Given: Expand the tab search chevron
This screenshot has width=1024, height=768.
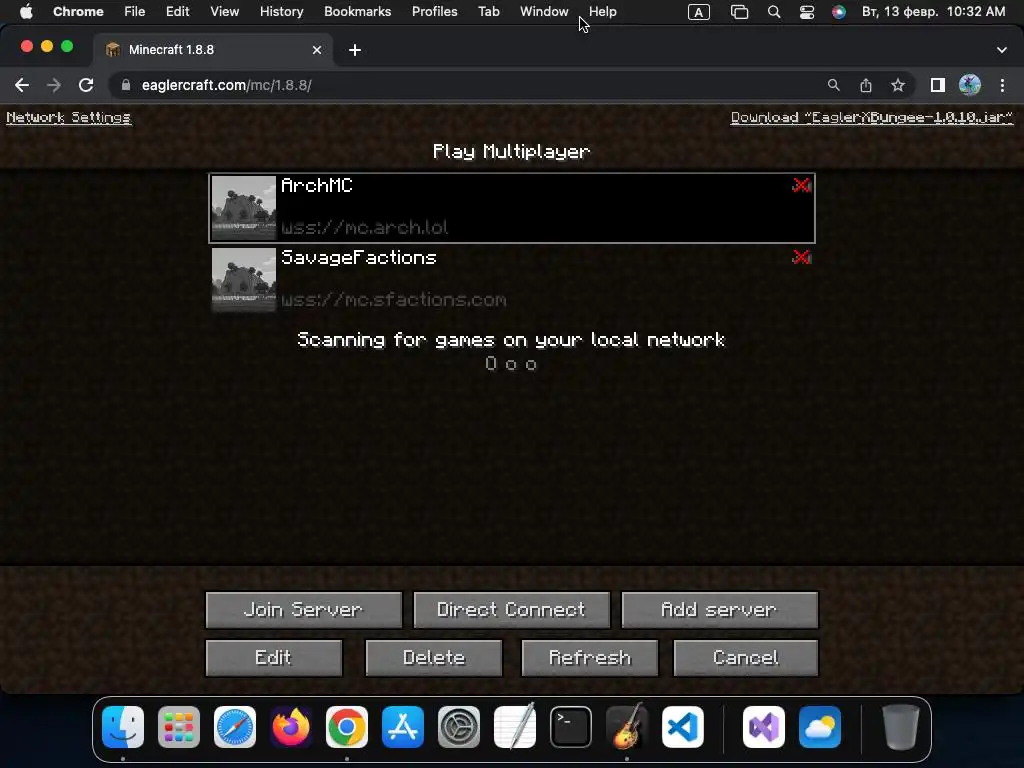Looking at the screenshot, I should (x=1002, y=50).
